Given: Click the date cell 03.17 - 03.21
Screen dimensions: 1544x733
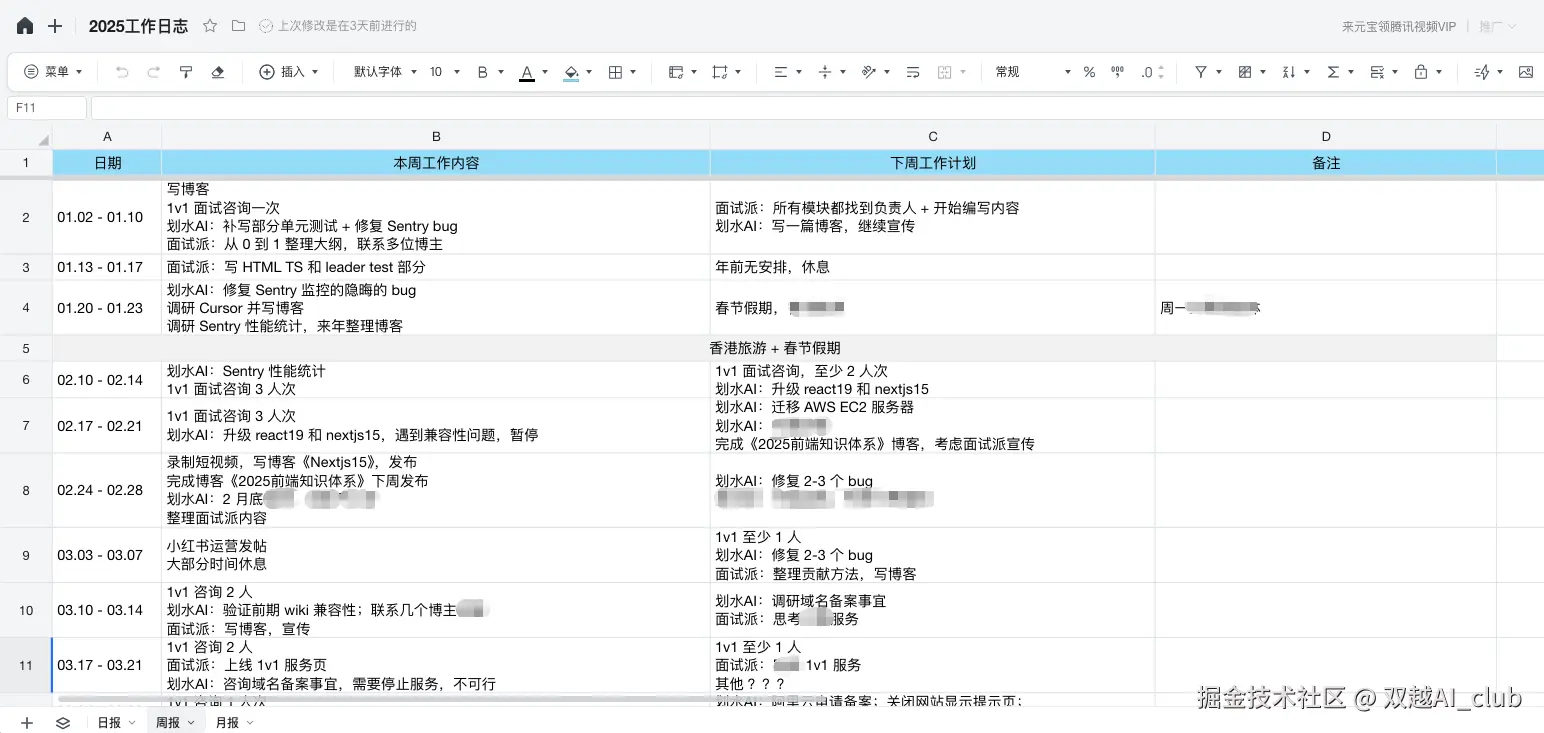Looking at the screenshot, I should pyautogui.click(x=107, y=665).
